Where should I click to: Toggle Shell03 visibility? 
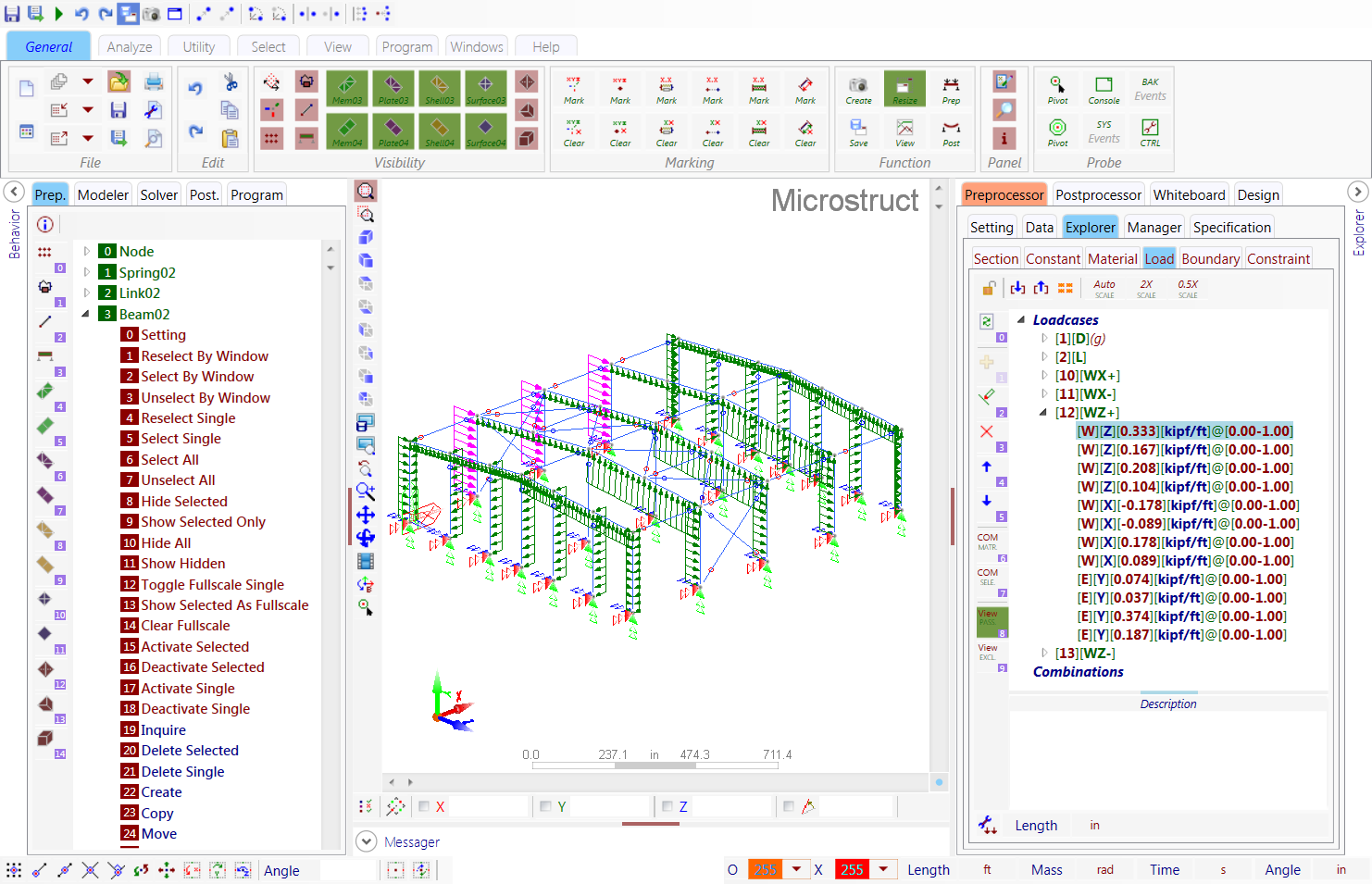440,89
